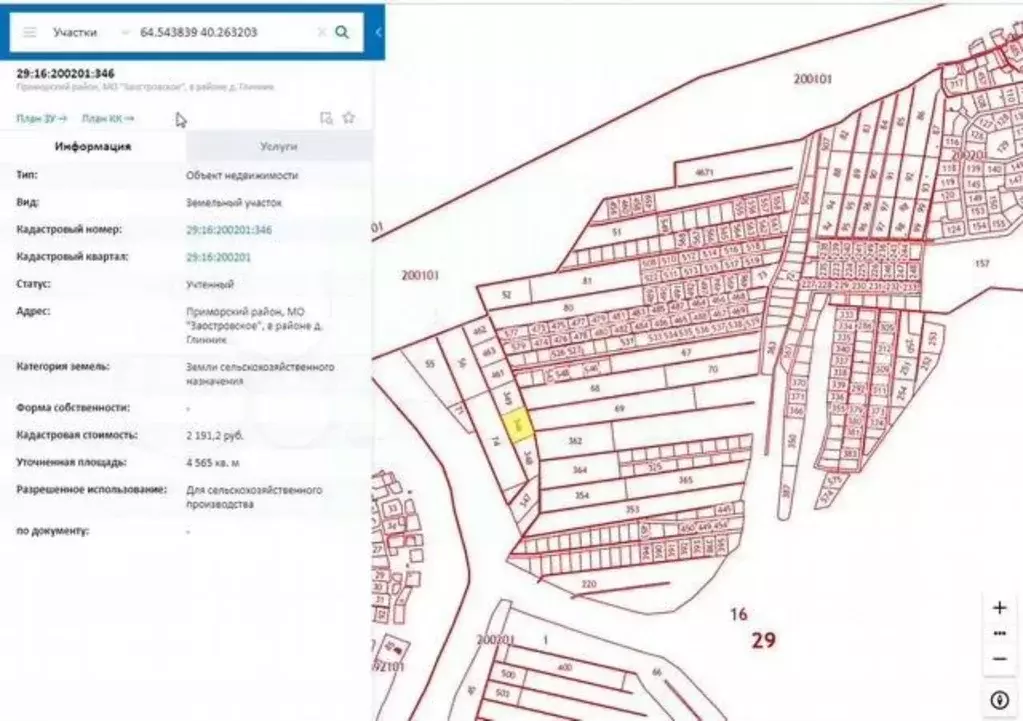Open cadastral number 29:16:200201:346 link
Image resolution: width=1023 pixels, height=721 pixels.
click(228, 230)
